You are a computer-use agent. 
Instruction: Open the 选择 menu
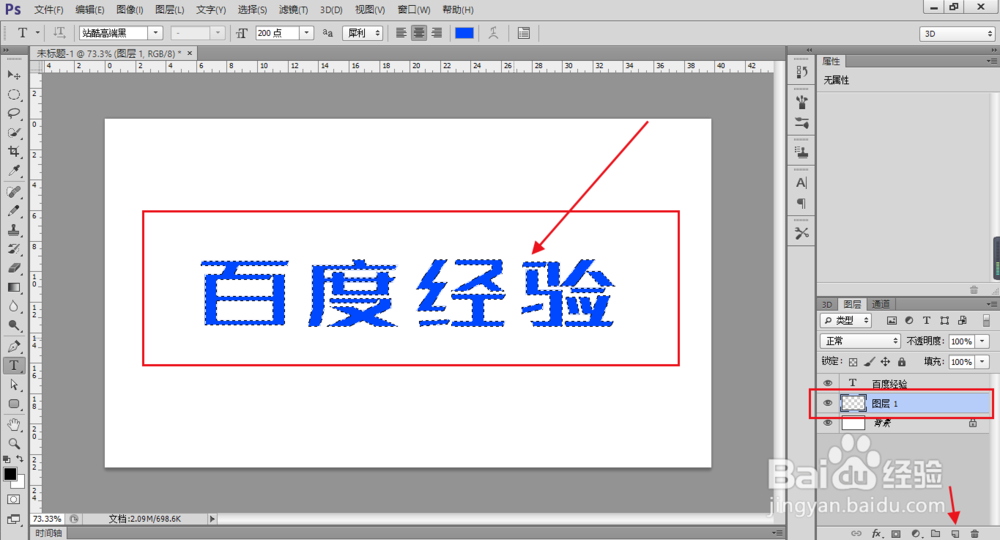coord(252,10)
